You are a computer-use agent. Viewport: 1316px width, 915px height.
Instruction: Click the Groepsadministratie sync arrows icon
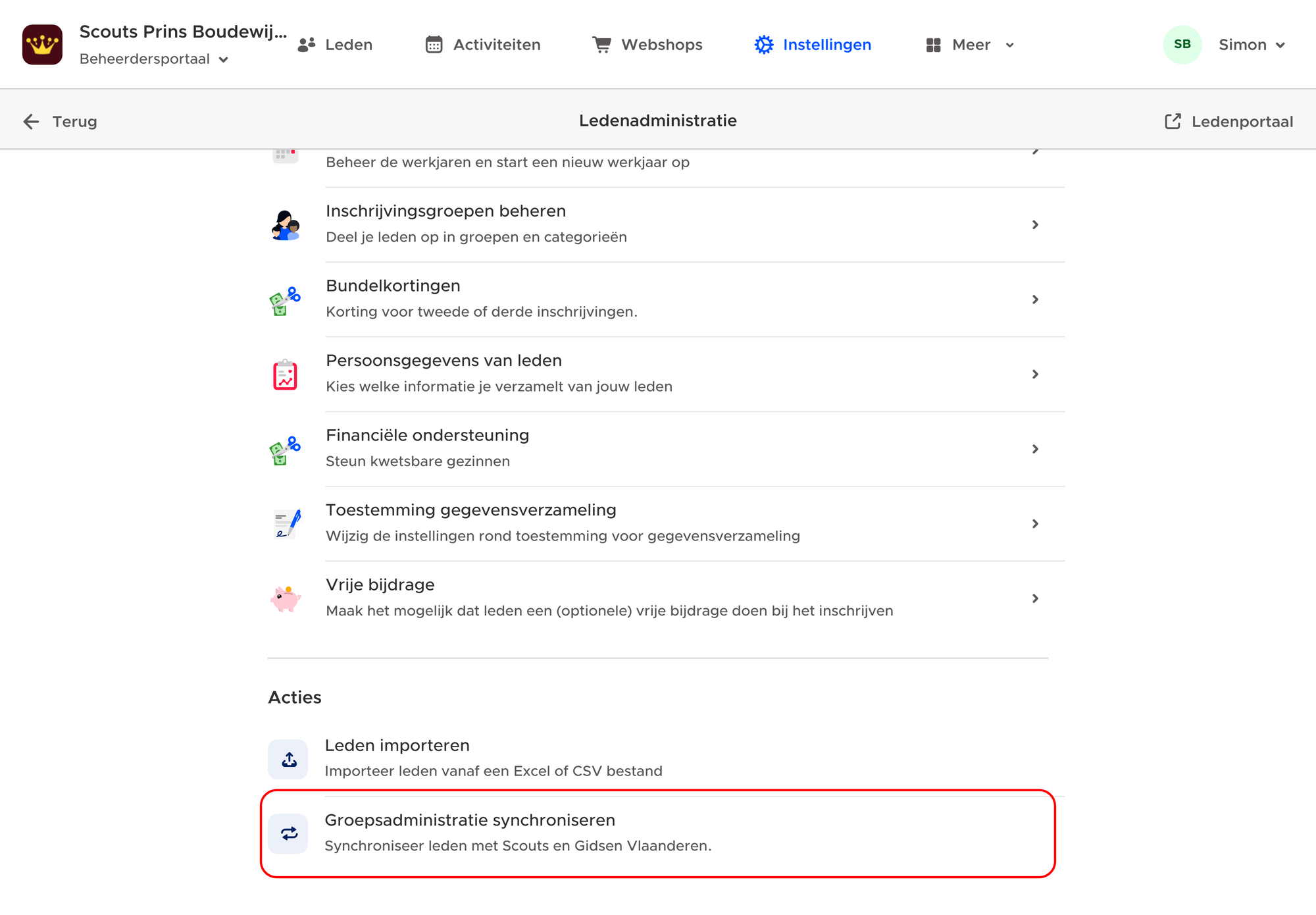pyautogui.click(x=288, y=834)
